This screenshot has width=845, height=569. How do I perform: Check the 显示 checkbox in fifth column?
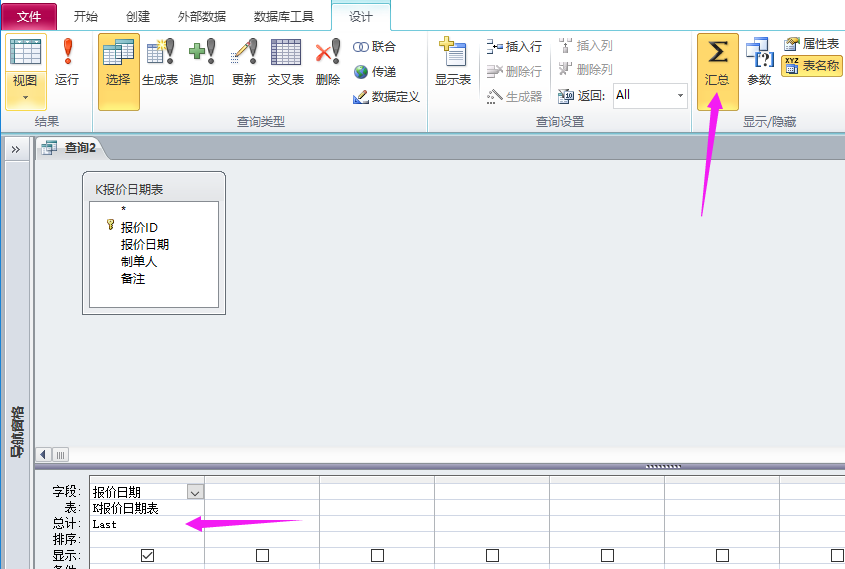tap(607, 555)
